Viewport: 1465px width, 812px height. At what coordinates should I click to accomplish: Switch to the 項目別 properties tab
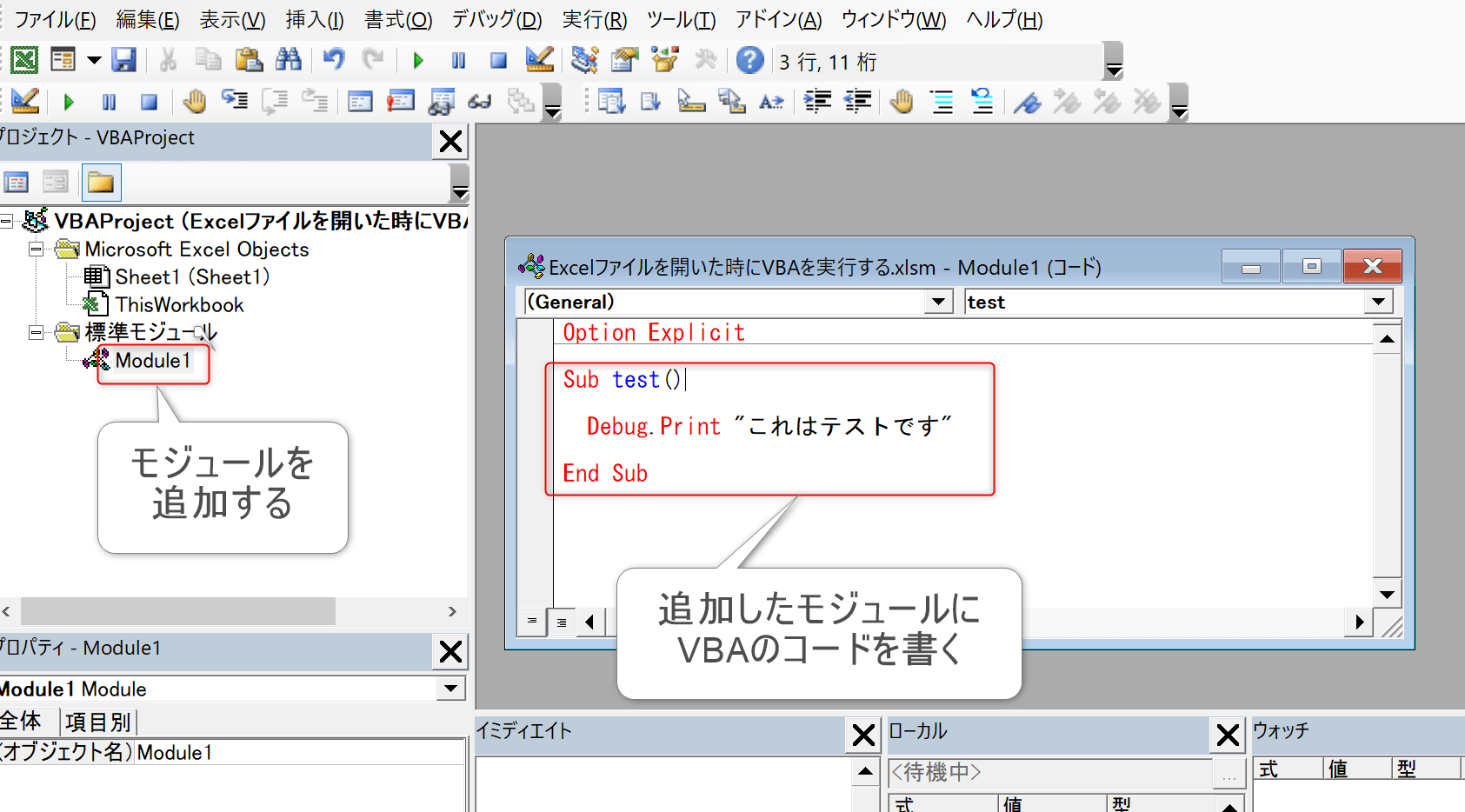click(97, 722)
